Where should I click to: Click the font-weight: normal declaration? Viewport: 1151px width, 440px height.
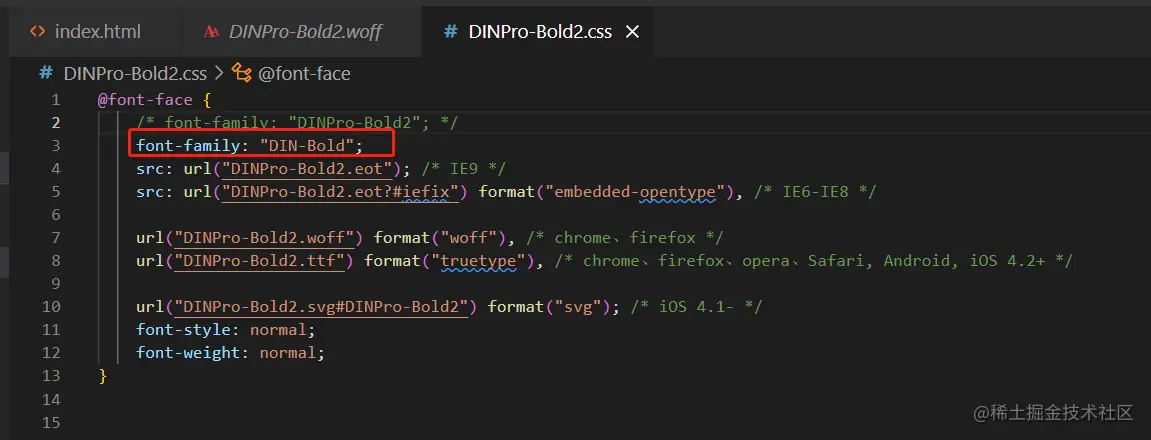pos(230,353)
